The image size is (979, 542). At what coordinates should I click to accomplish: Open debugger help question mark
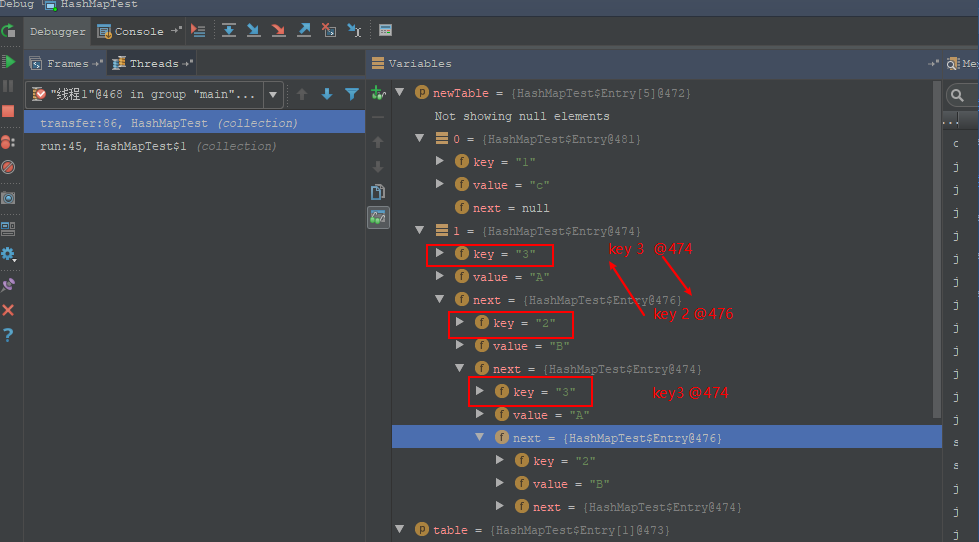[x=8, y=335]
